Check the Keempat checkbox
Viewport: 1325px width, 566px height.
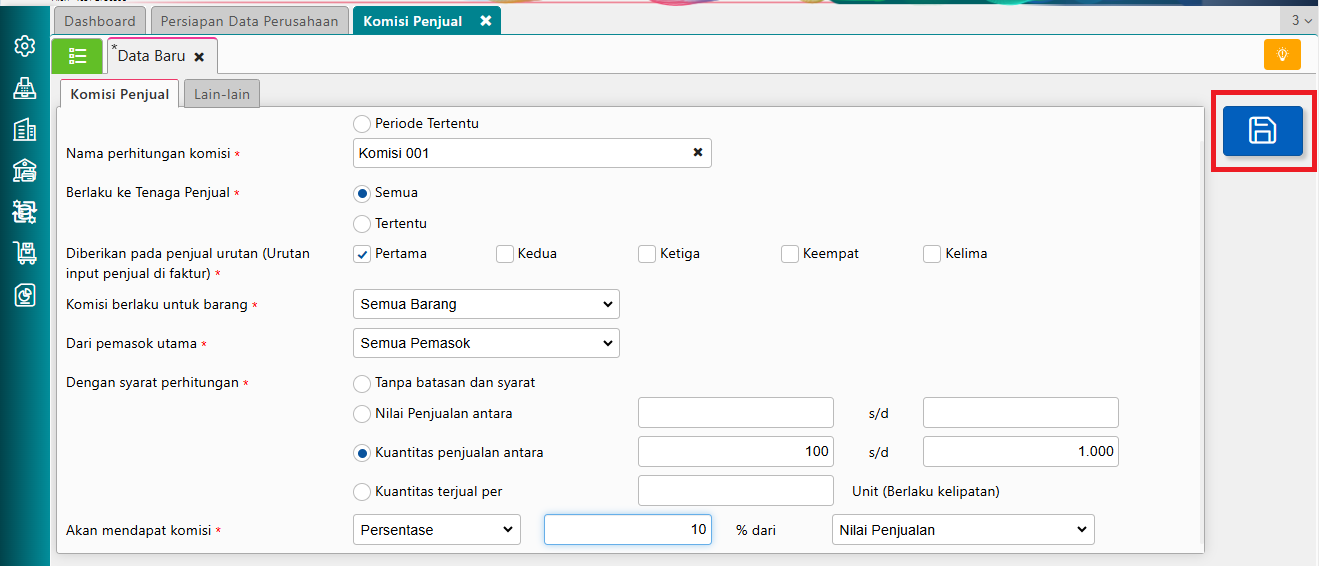(x=790, y=254)
